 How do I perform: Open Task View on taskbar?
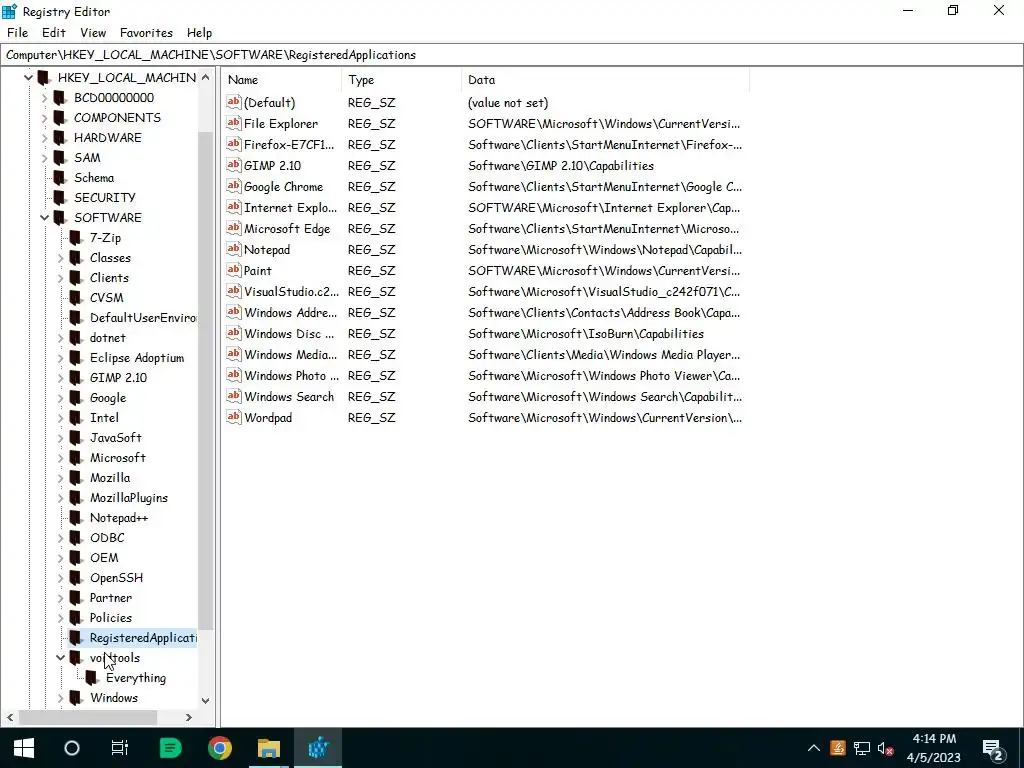tap(120, 748)
